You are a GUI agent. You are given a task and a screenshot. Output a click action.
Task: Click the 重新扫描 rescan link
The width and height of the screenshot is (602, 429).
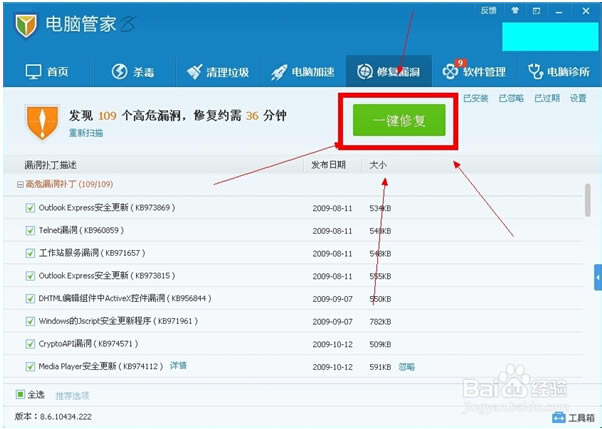tap(86, 133)
